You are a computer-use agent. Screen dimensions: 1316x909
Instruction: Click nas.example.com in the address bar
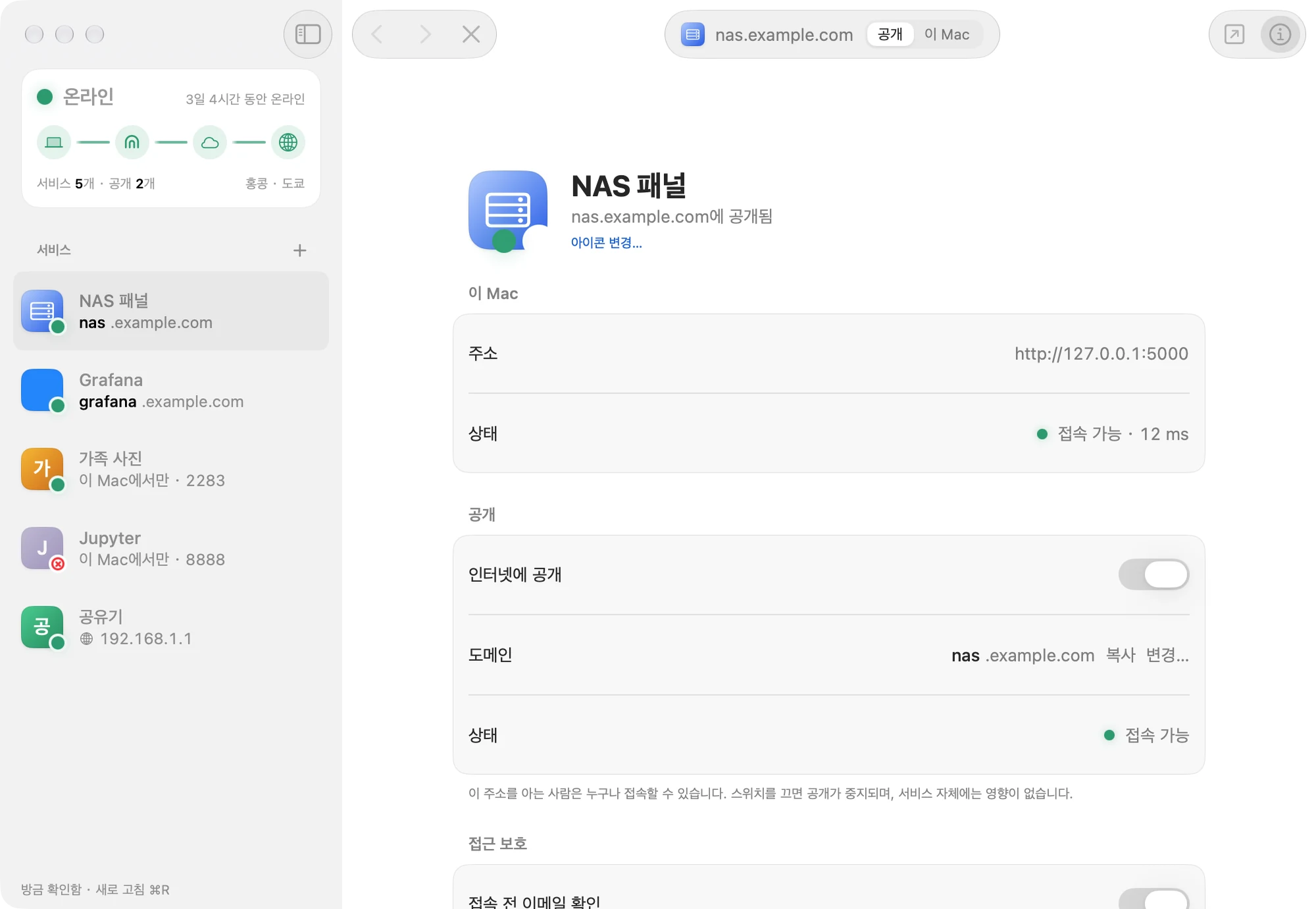pos(784,34)
